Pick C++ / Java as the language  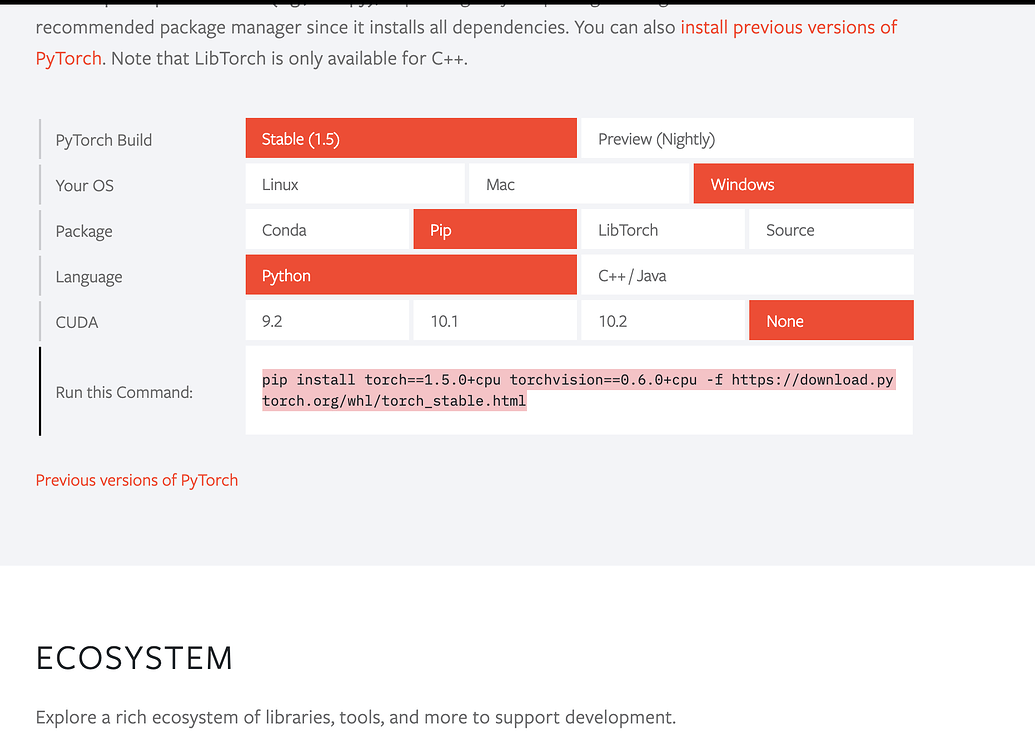tap(747, 275)
